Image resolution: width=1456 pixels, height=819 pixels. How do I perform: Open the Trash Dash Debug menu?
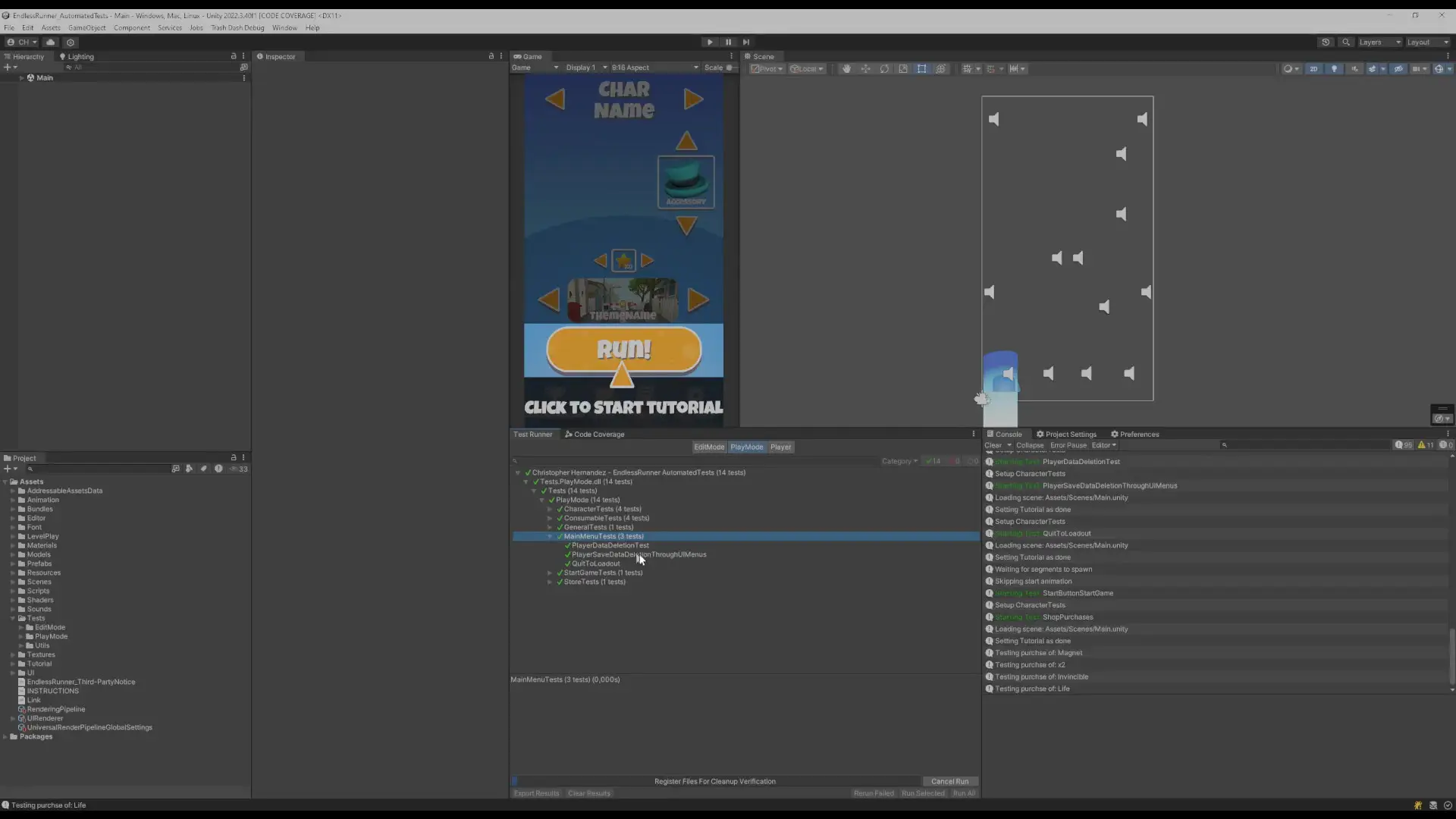point(237,28)
